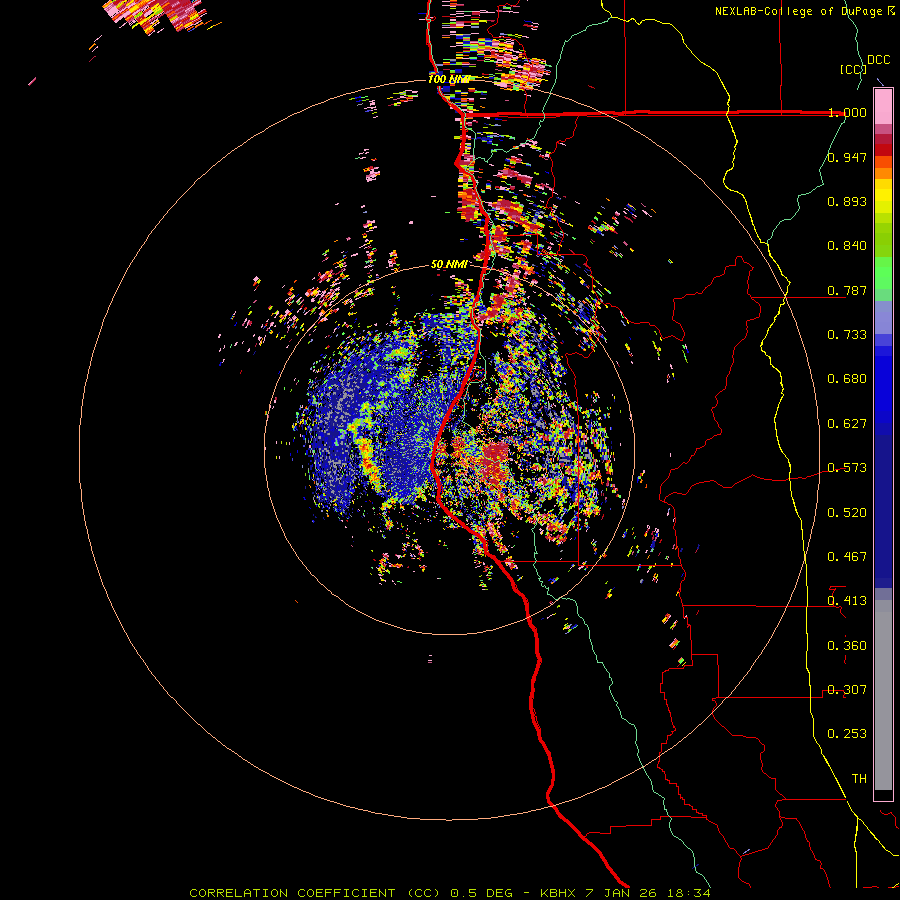The width and height of the screenshot is (900, 900).
Task: Click the 0.680 legend value
Action: click(847, 379)
